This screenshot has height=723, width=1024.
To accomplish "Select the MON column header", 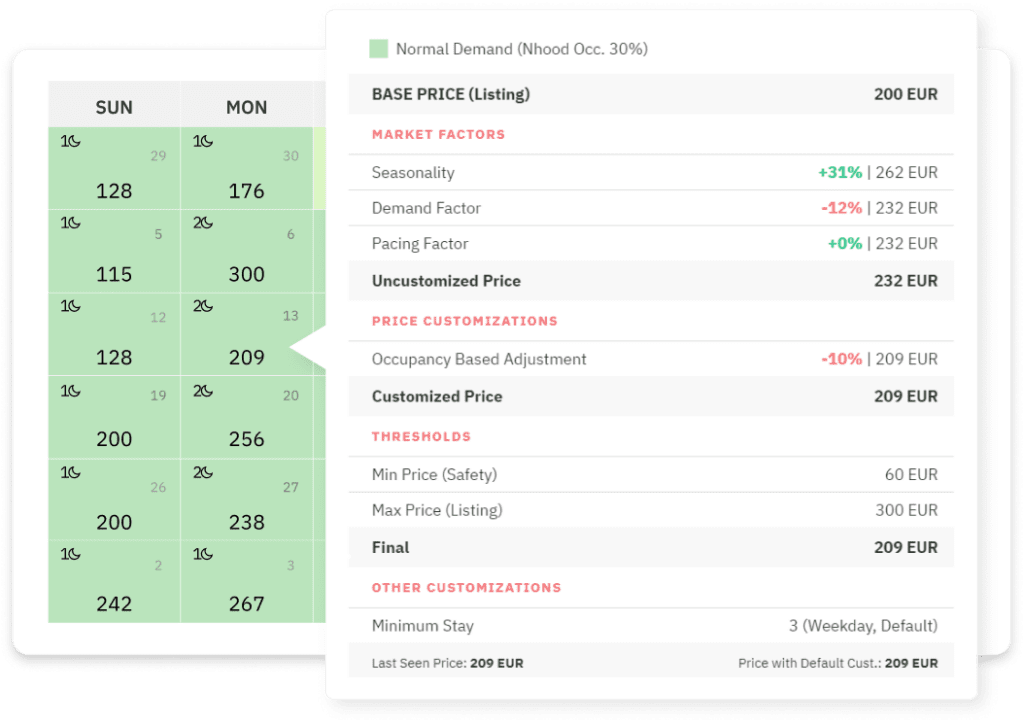I will [x=246, y=106].
